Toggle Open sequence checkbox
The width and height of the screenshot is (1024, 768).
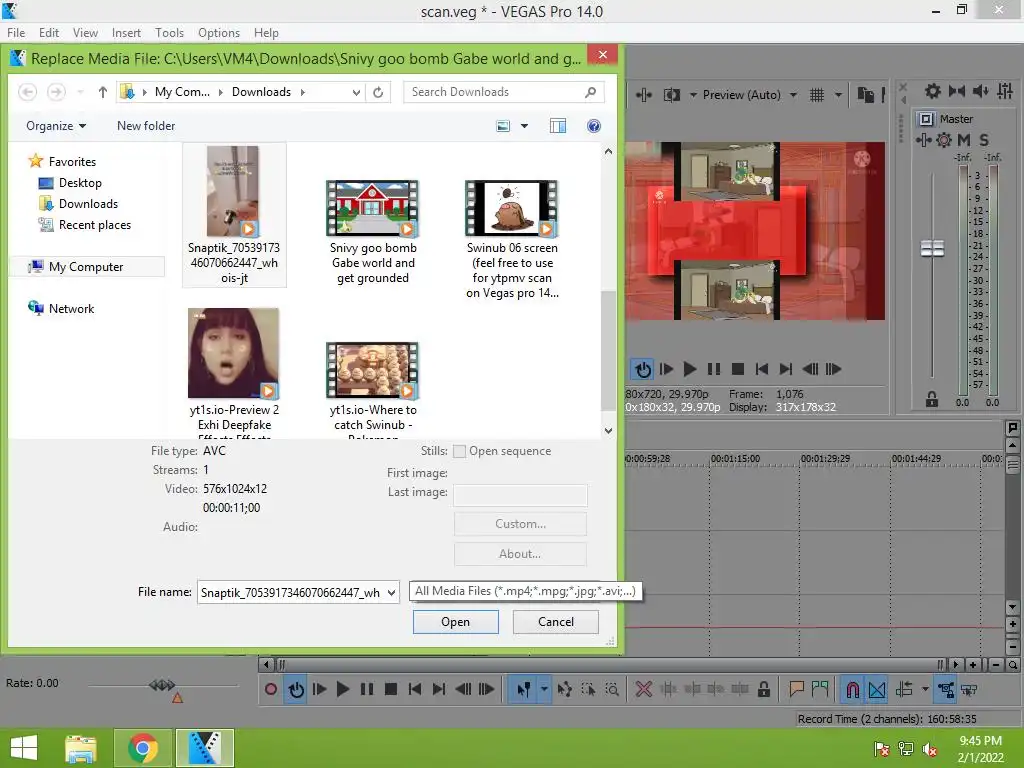(x=460, y=451)
